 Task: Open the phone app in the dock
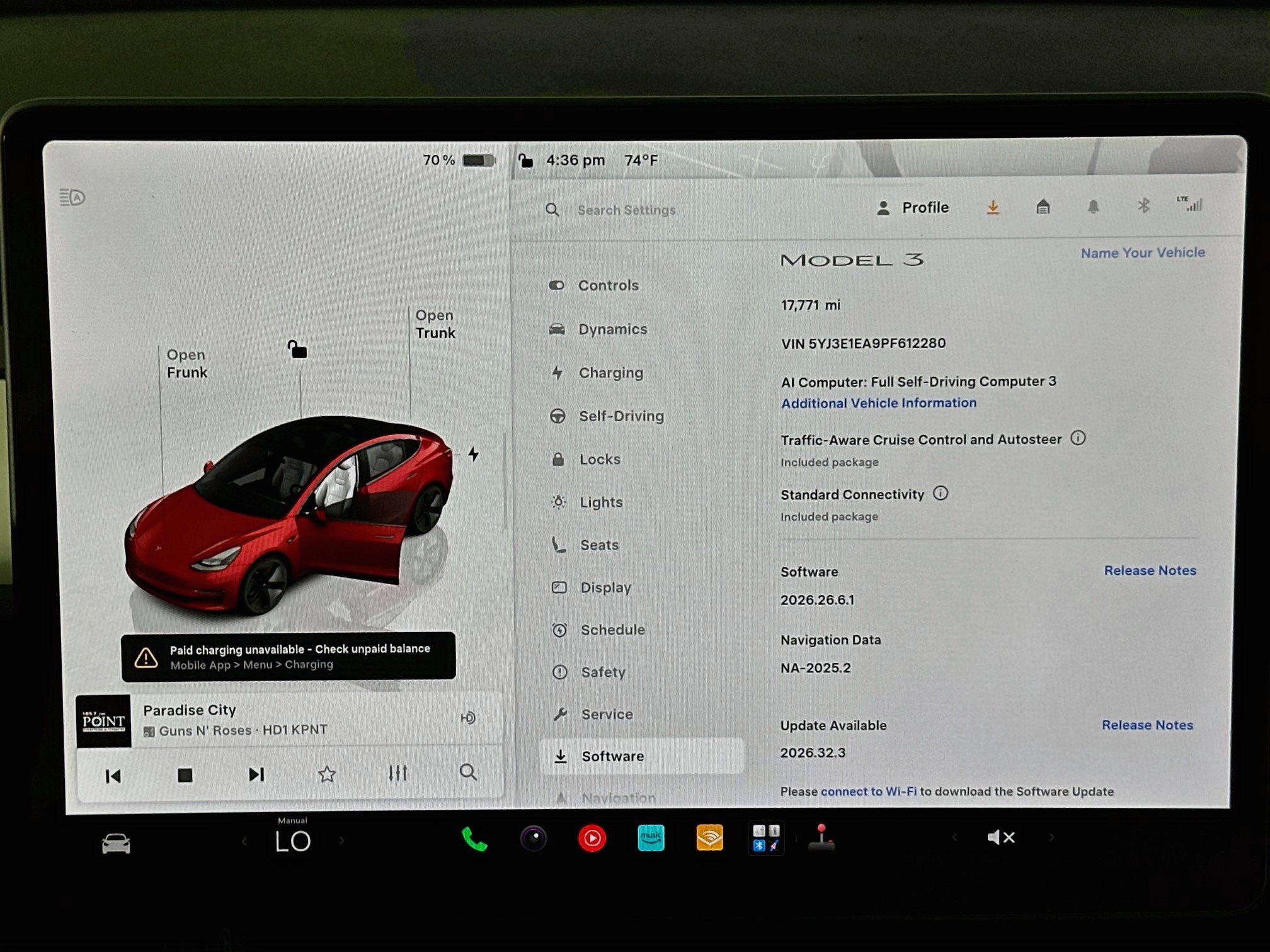point(474,839)
